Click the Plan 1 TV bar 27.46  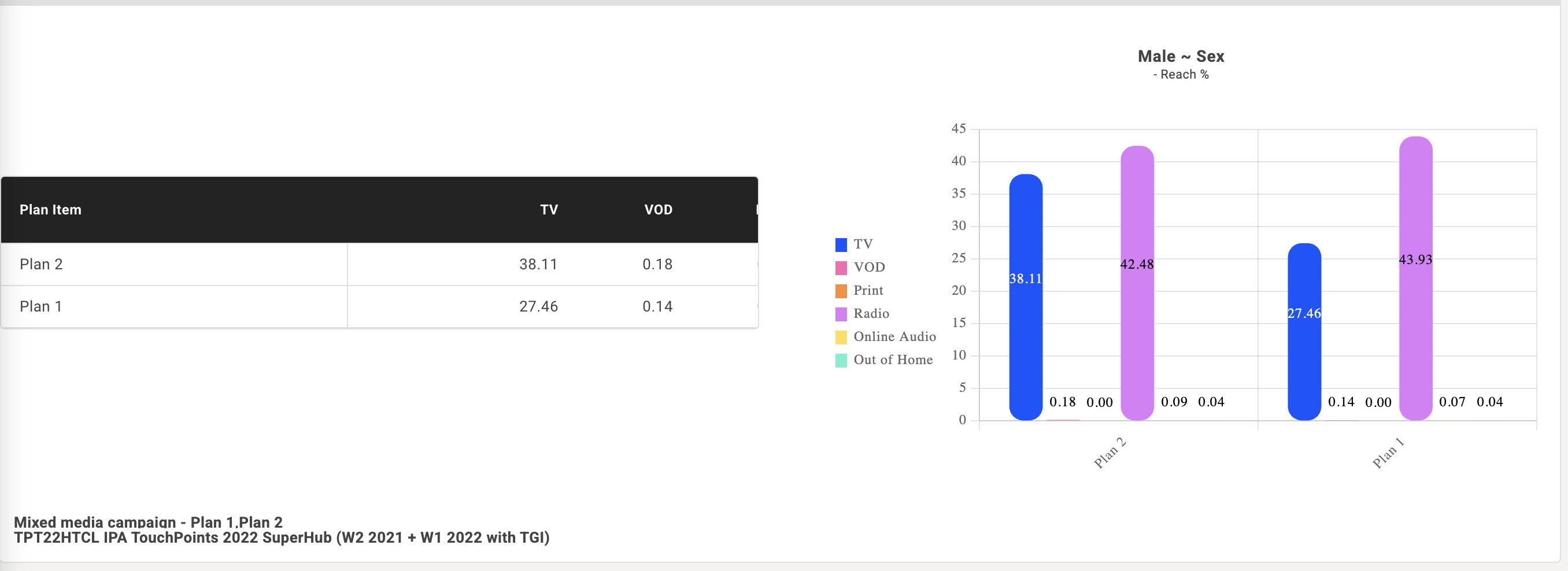point(1304,332)
